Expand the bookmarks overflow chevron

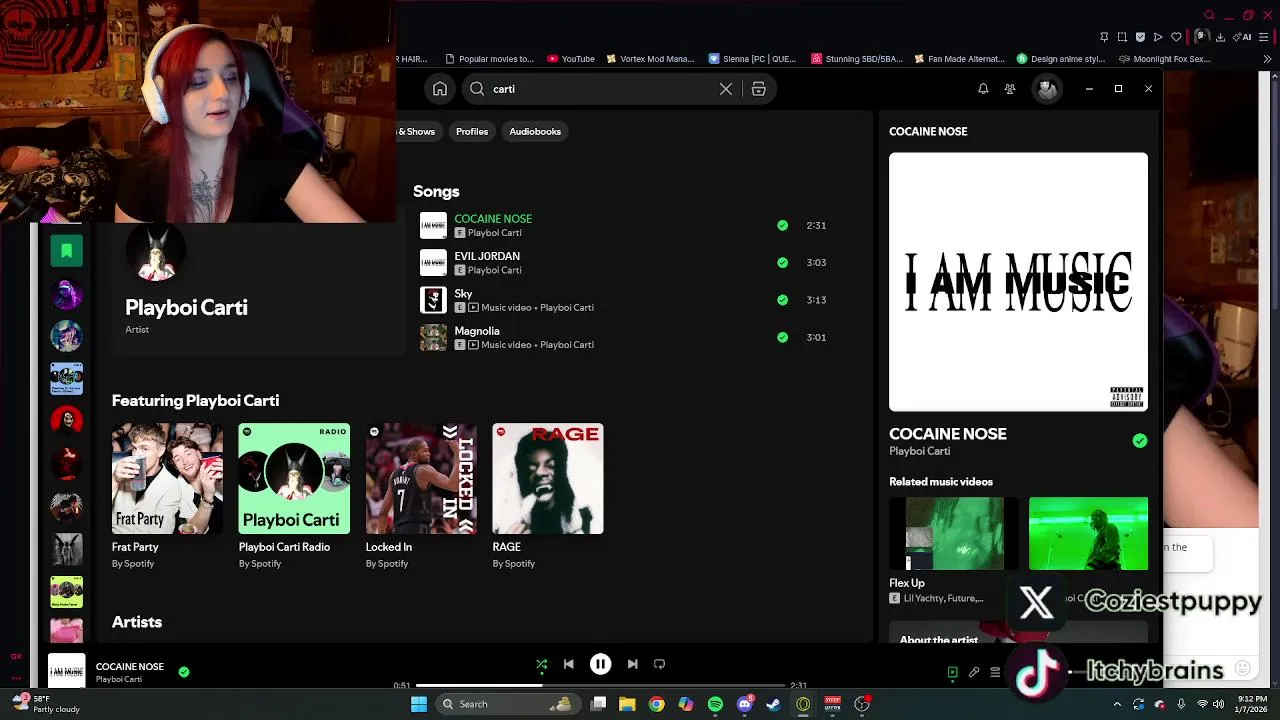(x=1267, y=59)
